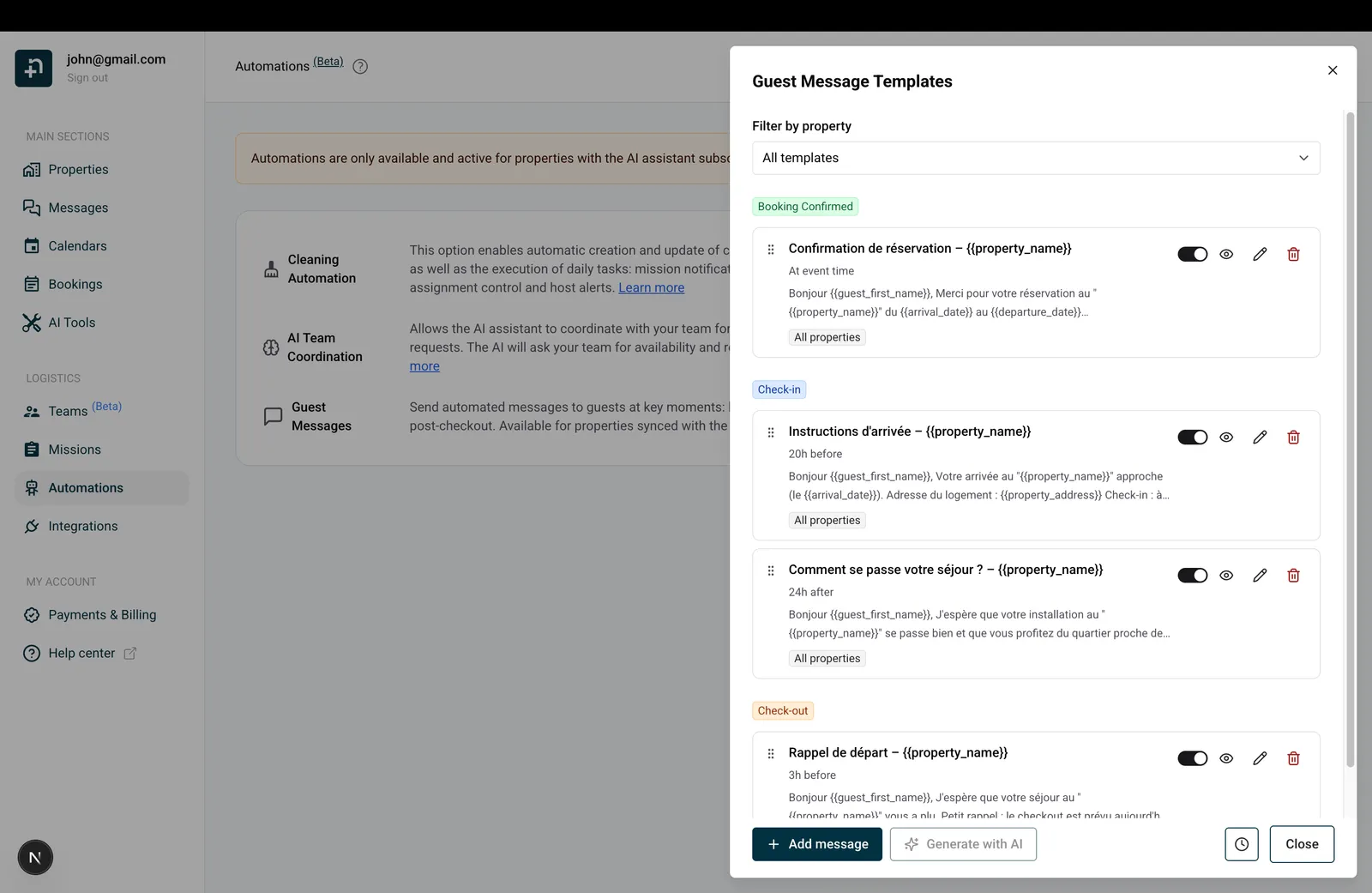
Task: Open the Calendars section
Action: (102, 246)
